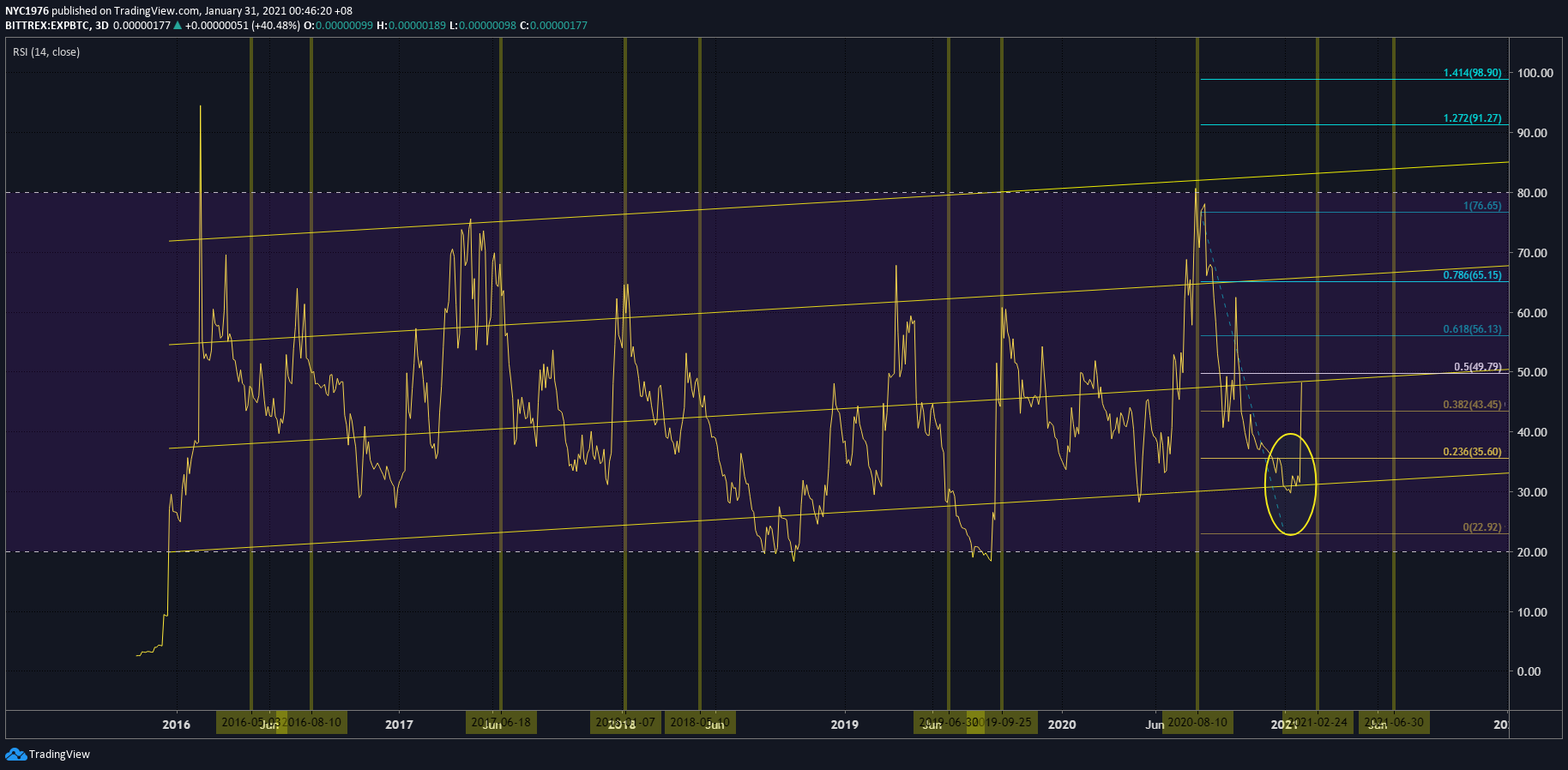Select the 0.786(65.15) Fibonacci level label
The height and width of the screenshot is (770, 1568).
[1472, 275]
